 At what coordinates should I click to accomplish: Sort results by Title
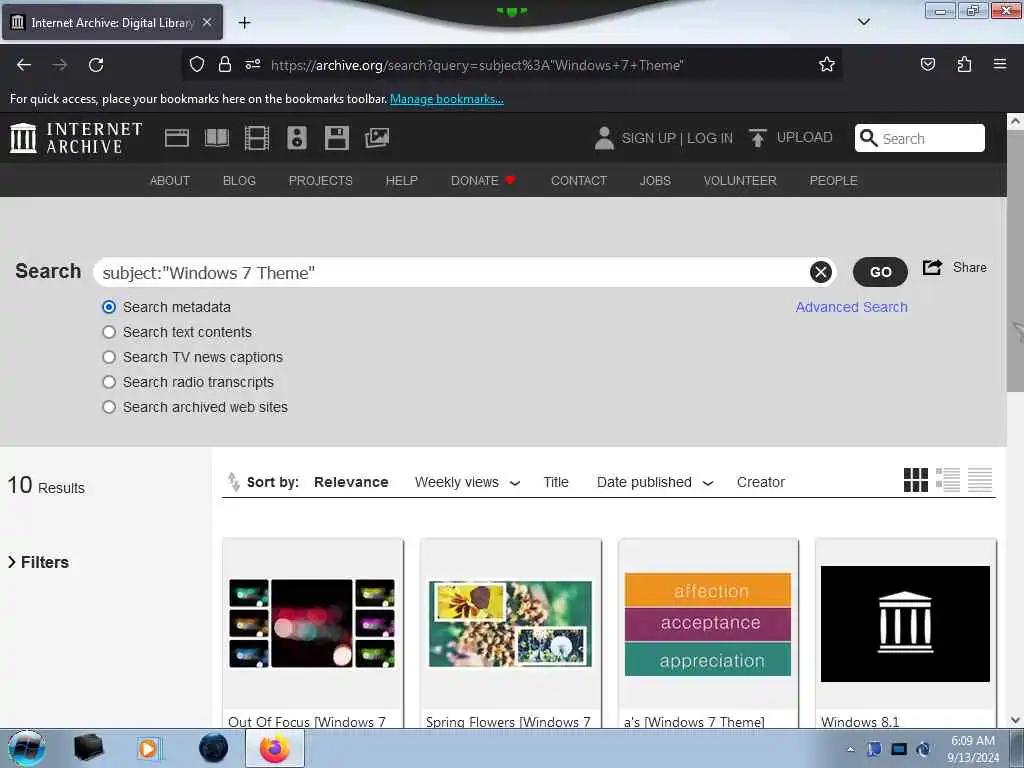tap(556, 482)
